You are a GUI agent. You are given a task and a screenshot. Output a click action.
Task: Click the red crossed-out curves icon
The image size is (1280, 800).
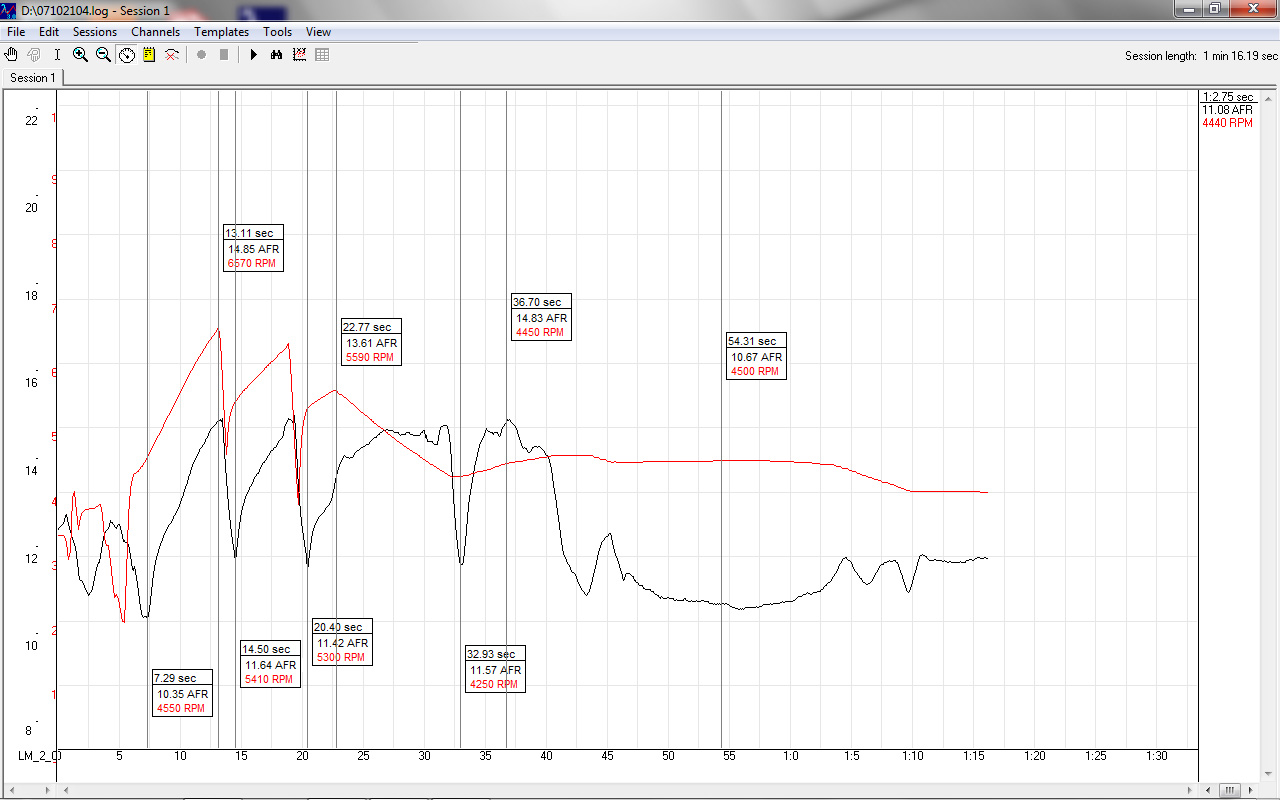(172, 55)
